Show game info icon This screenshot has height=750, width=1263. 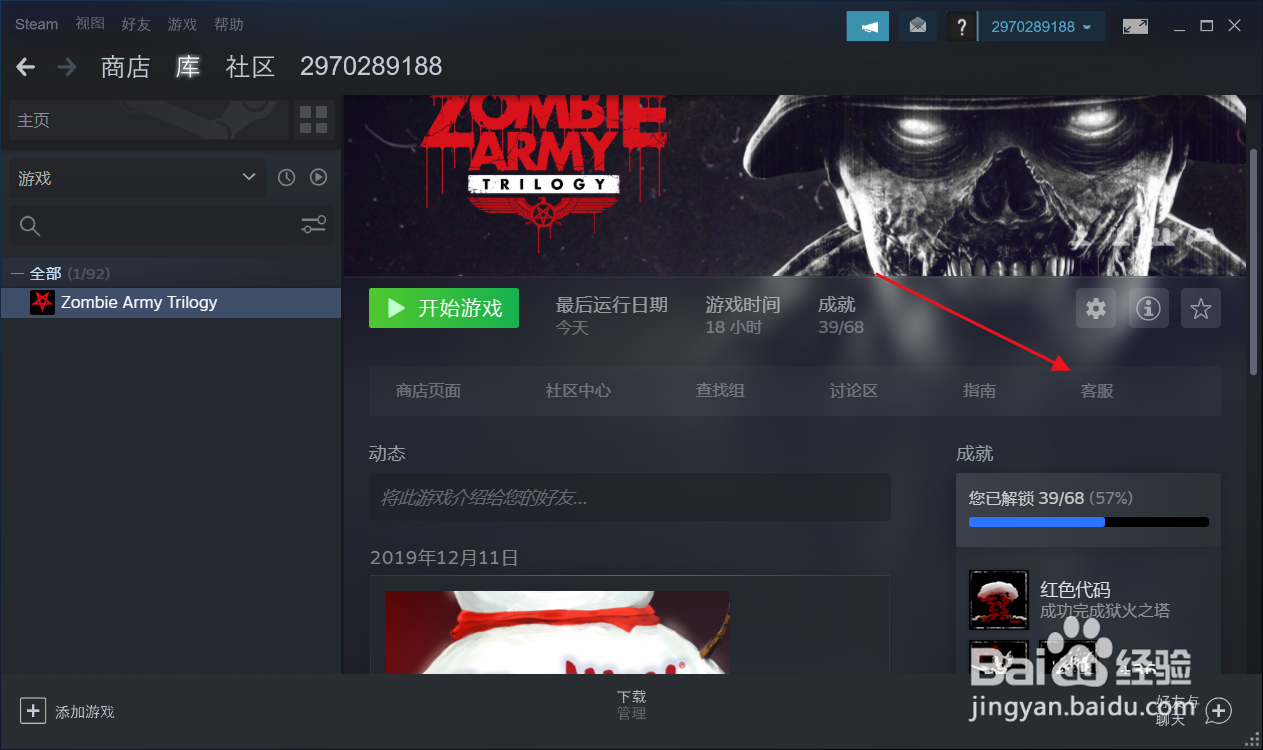click(1148, 310)
